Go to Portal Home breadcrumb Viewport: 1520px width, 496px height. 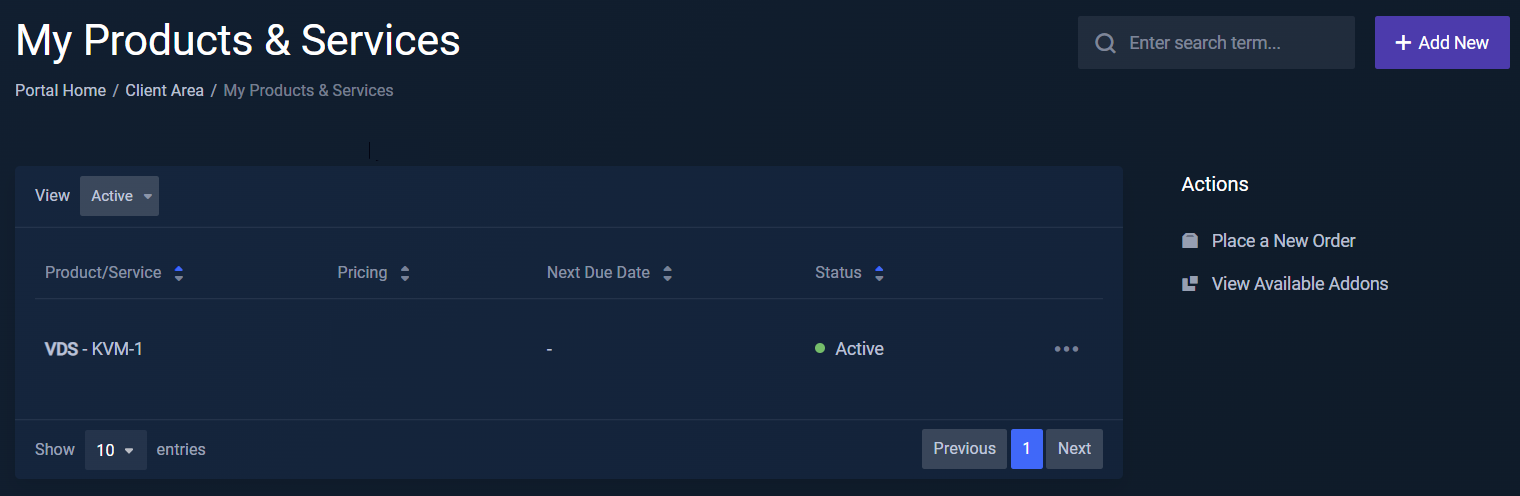(60, 91)
